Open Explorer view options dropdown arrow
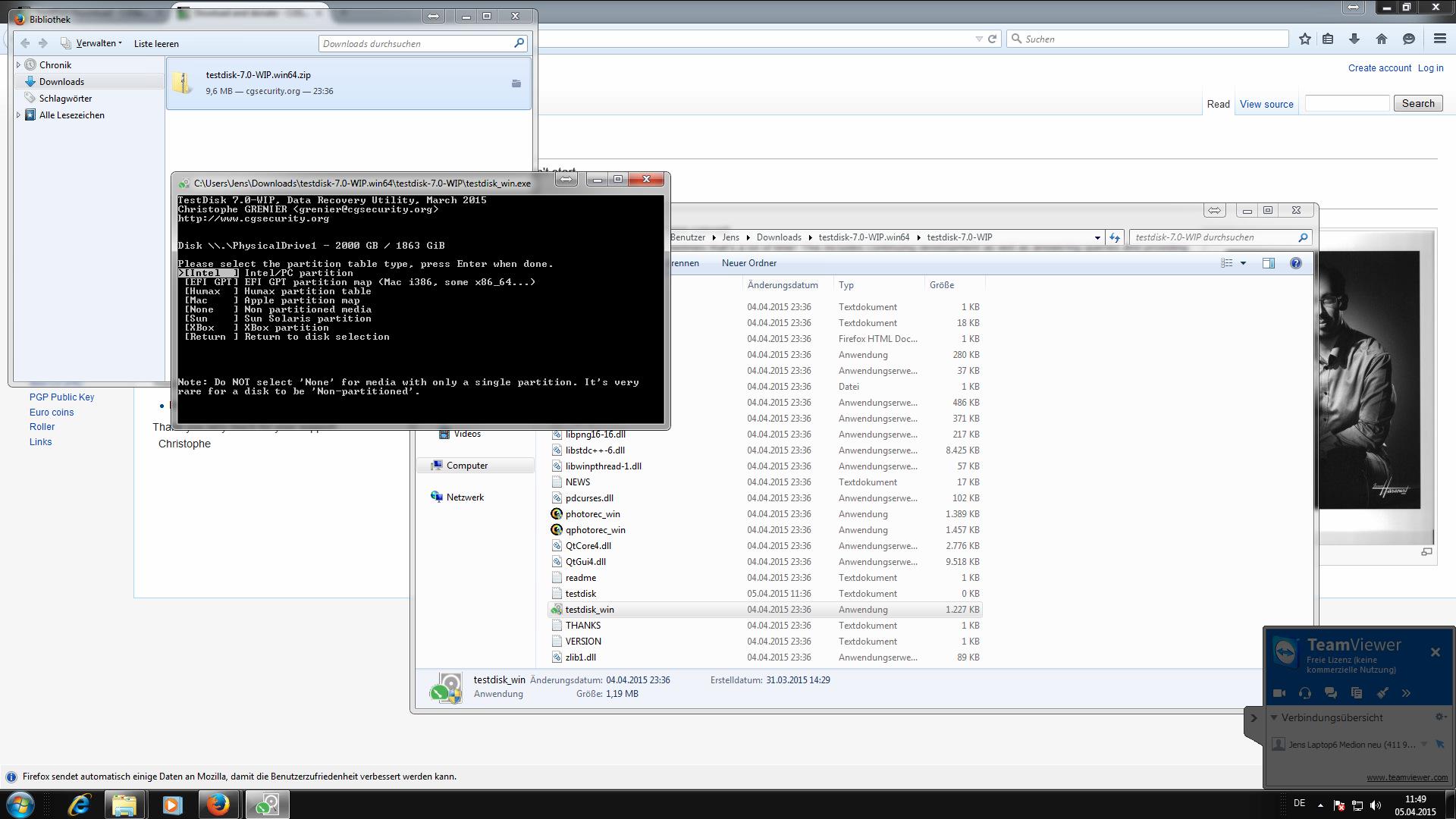Image resolution: width=1456 pixels, height=819 pixels. pos(1243,263)
